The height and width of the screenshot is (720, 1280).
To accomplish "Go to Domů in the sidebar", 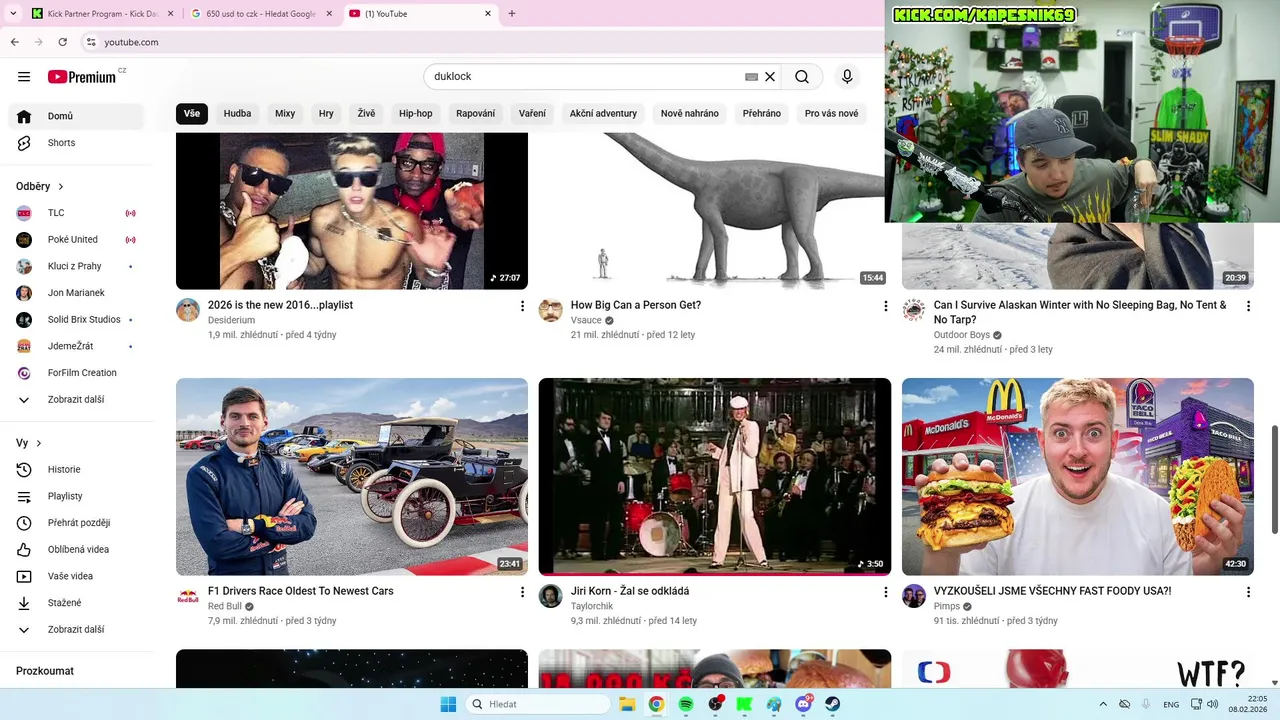I will 76,116.
